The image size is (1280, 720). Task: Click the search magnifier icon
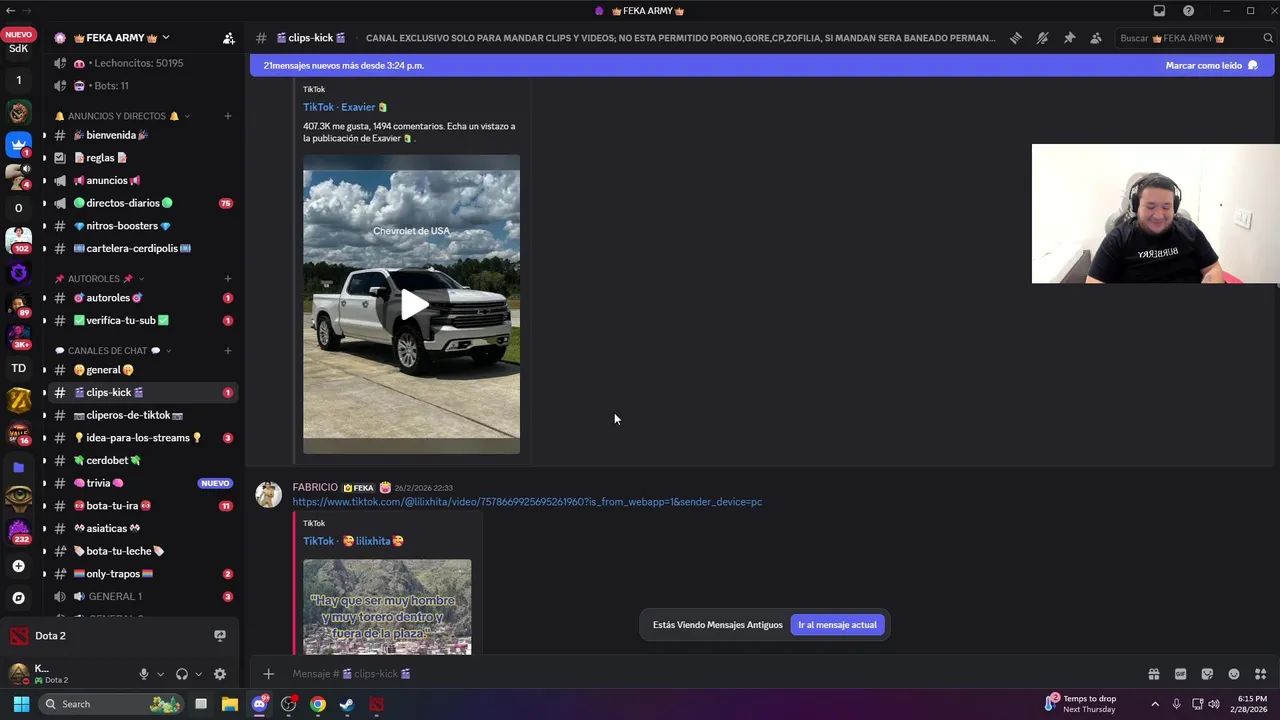(1268, 38)
